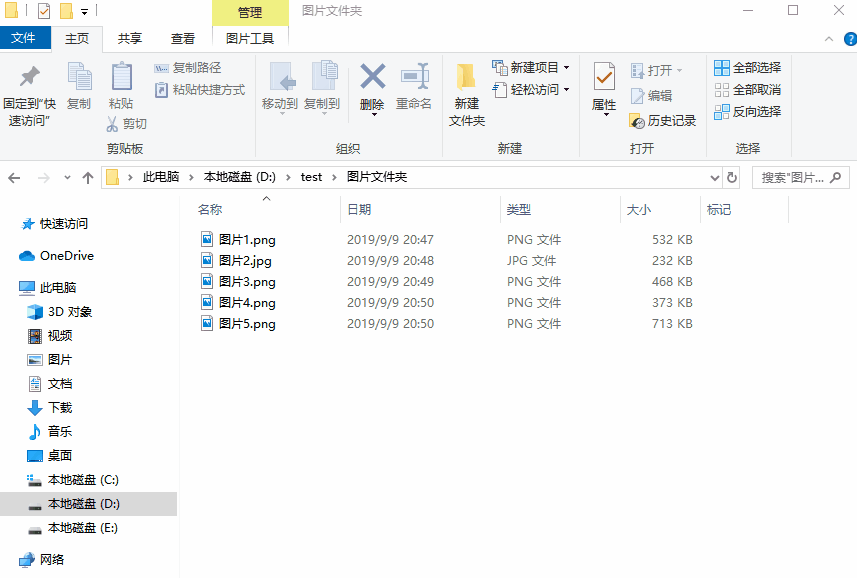Open 下载 folder in the sidebar

coord(50,408)
